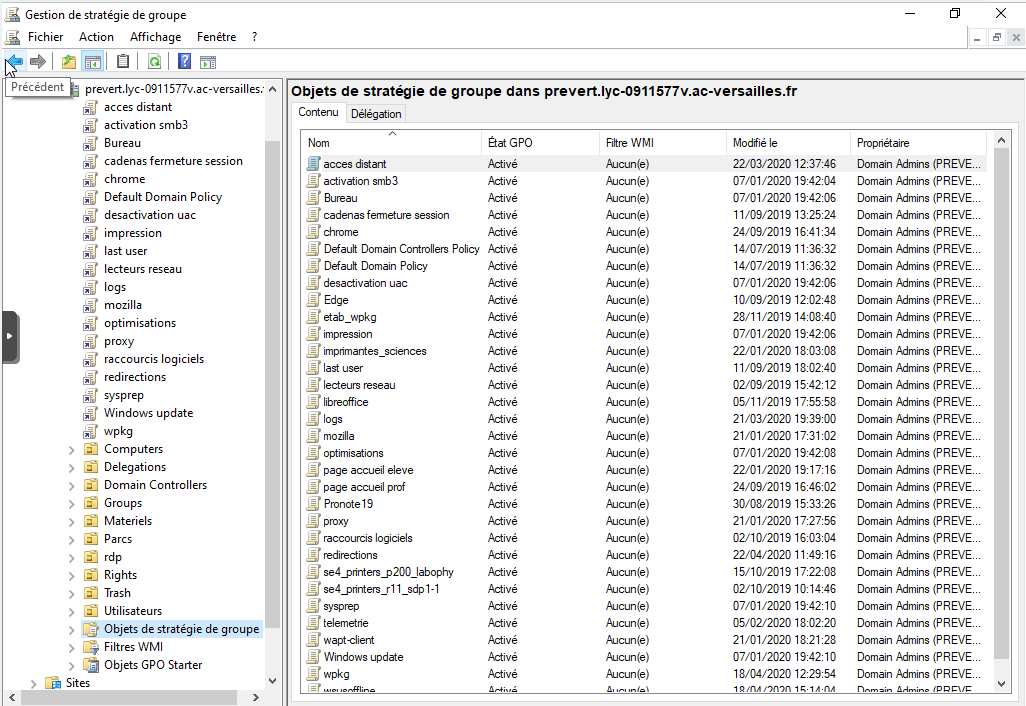The height and width of the screenshot is (706, 1026).
Task: Select page accueil eleve in list
Action: click(368, 470)
